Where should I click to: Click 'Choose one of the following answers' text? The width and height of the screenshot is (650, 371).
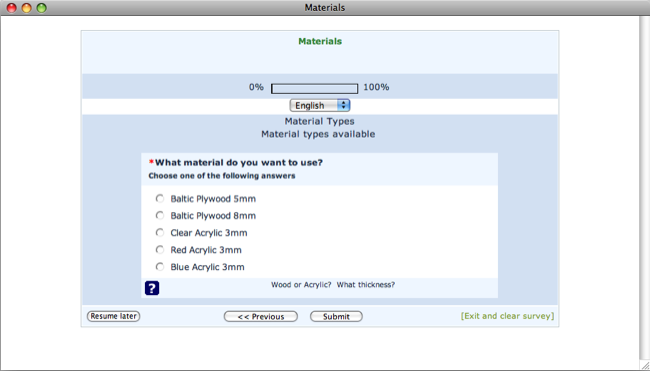(222, 176)
